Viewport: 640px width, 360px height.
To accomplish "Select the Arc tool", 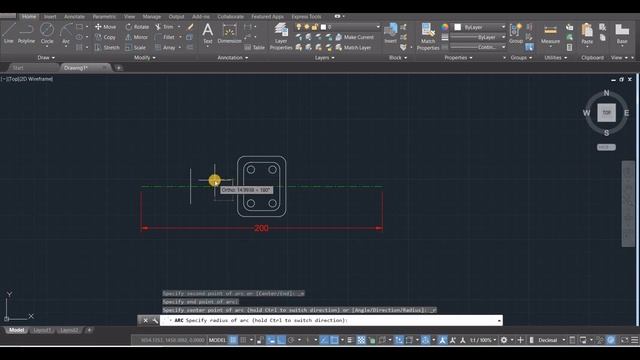I will (66, 33).
